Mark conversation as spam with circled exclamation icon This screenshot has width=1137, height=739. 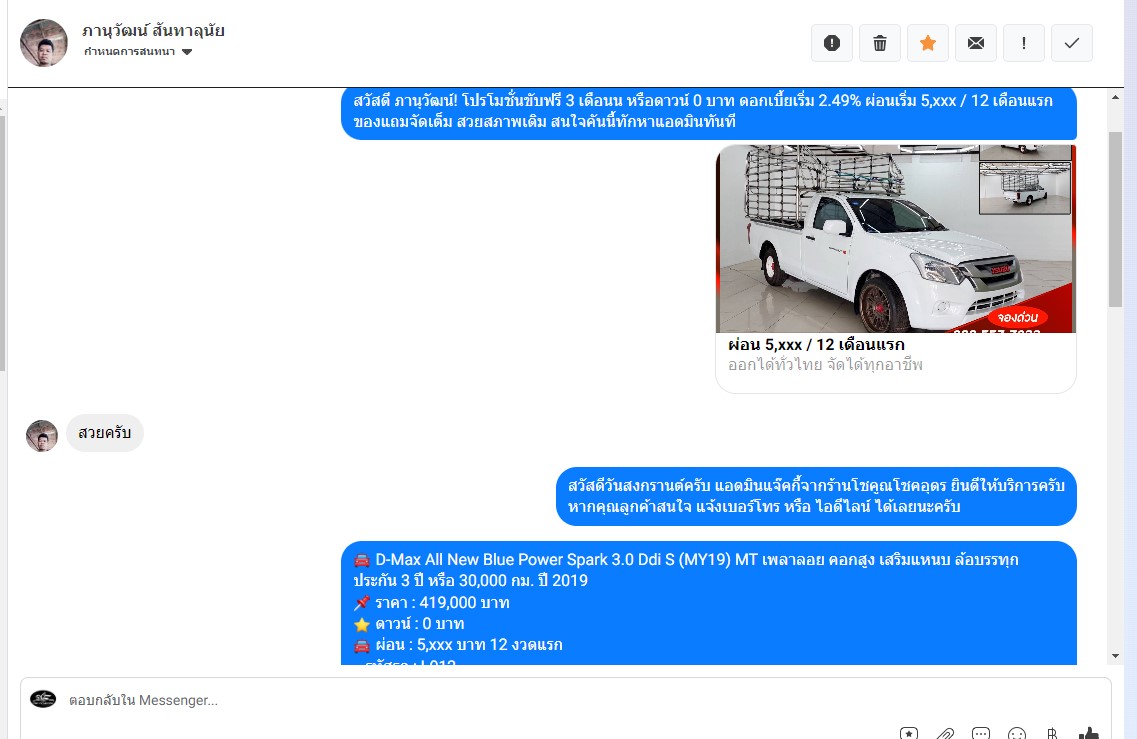832,43
